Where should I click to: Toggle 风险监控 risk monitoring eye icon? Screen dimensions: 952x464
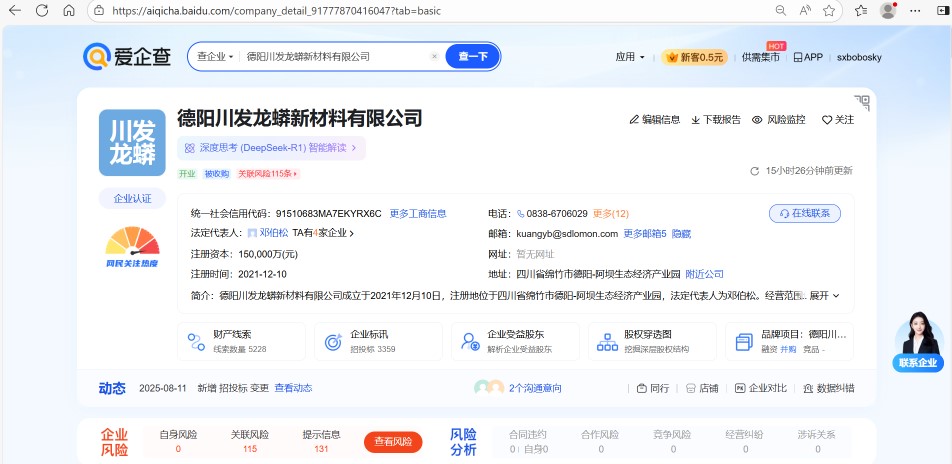(x=757, y=120)
